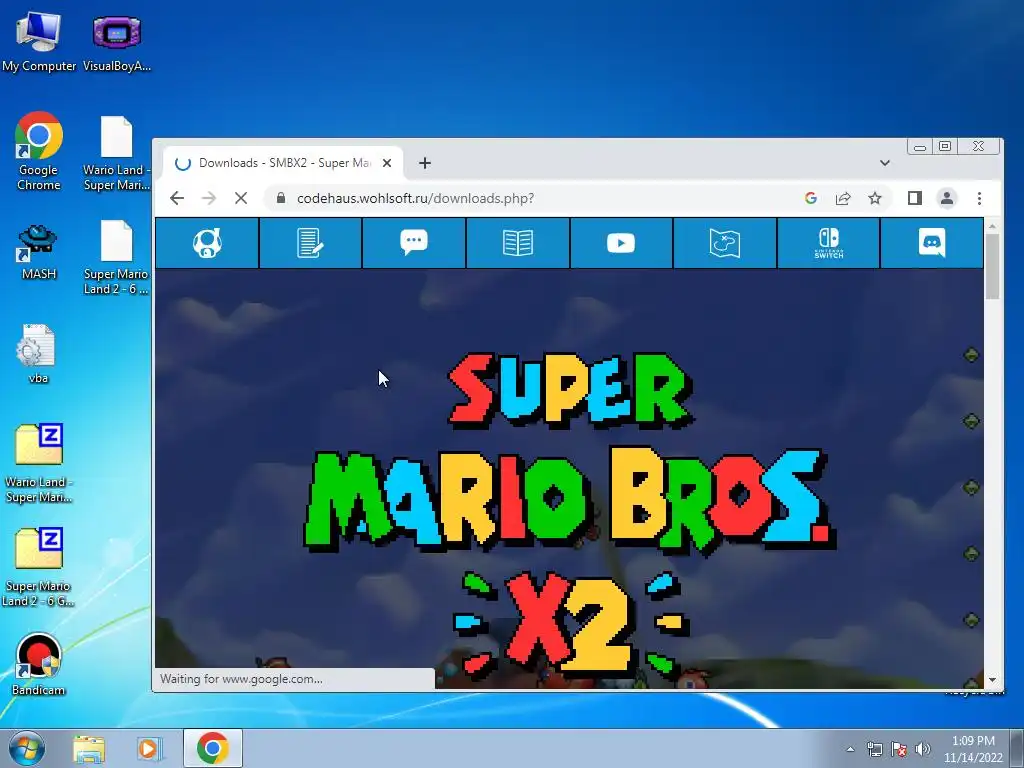Viewport: 1024px width, 768px height.
Task: View site info via the padlock icon
Action: pos(281,198)
